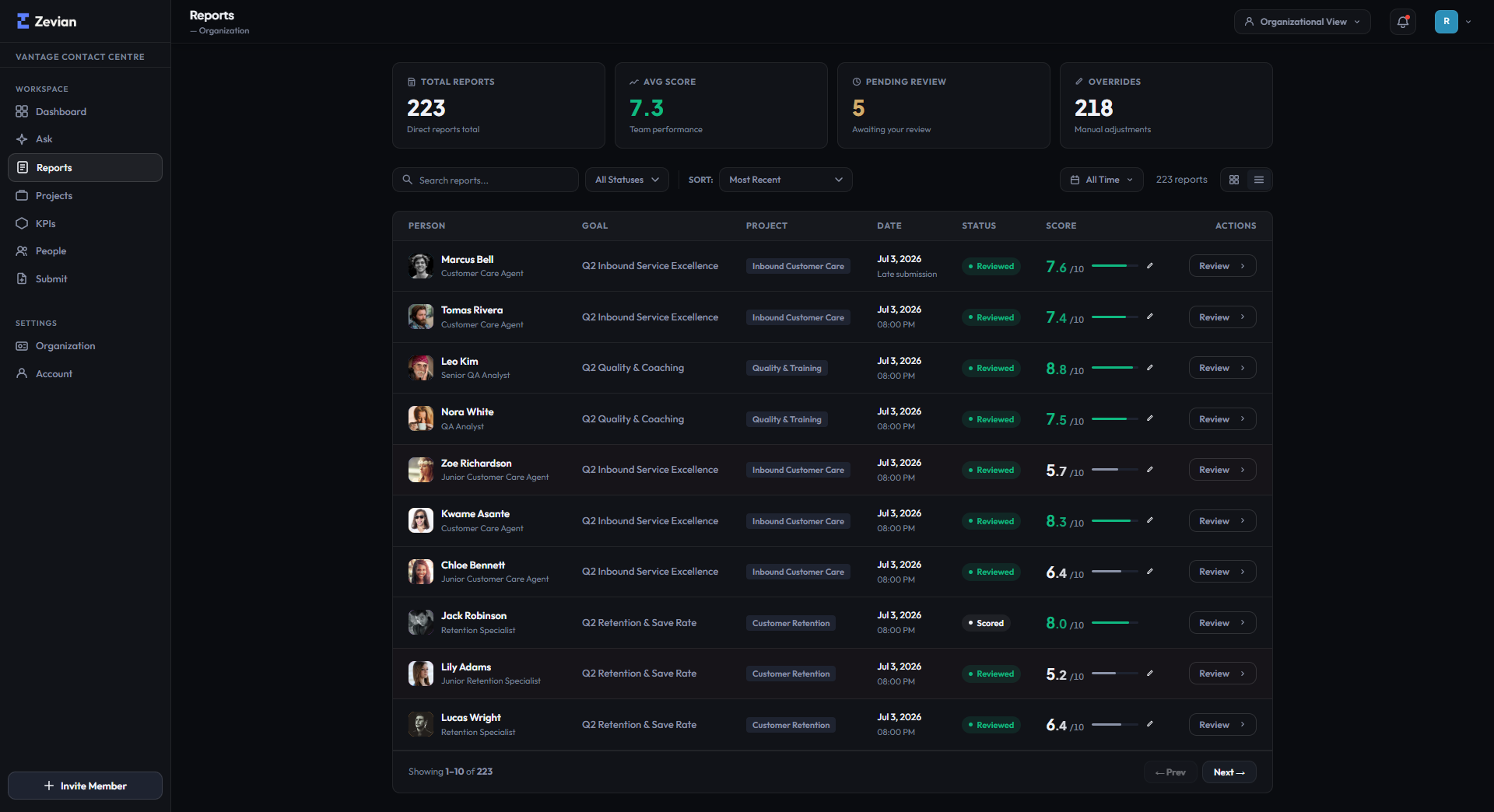Open the Organizational View dropdown
The image size is (1494, 812).
pyautogui.click(x=1303, y=22)
